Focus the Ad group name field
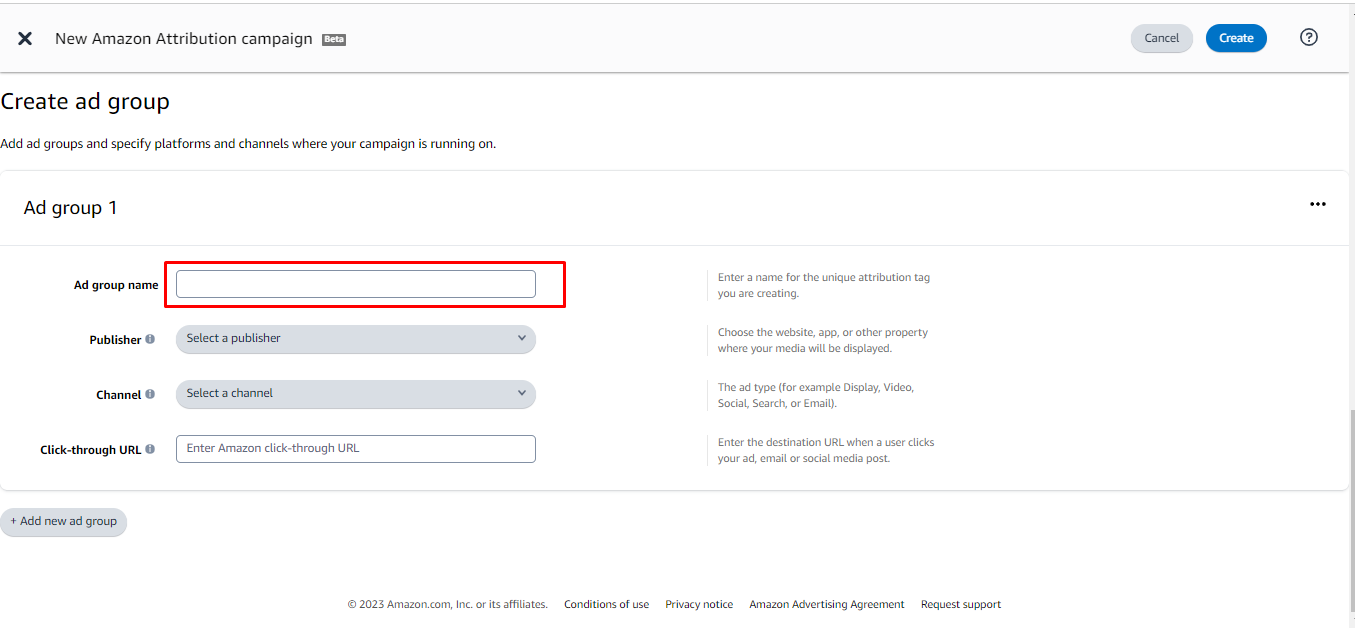Viewport: 1355px width, 628px height. pyautogui.click(x=356, y=284)
